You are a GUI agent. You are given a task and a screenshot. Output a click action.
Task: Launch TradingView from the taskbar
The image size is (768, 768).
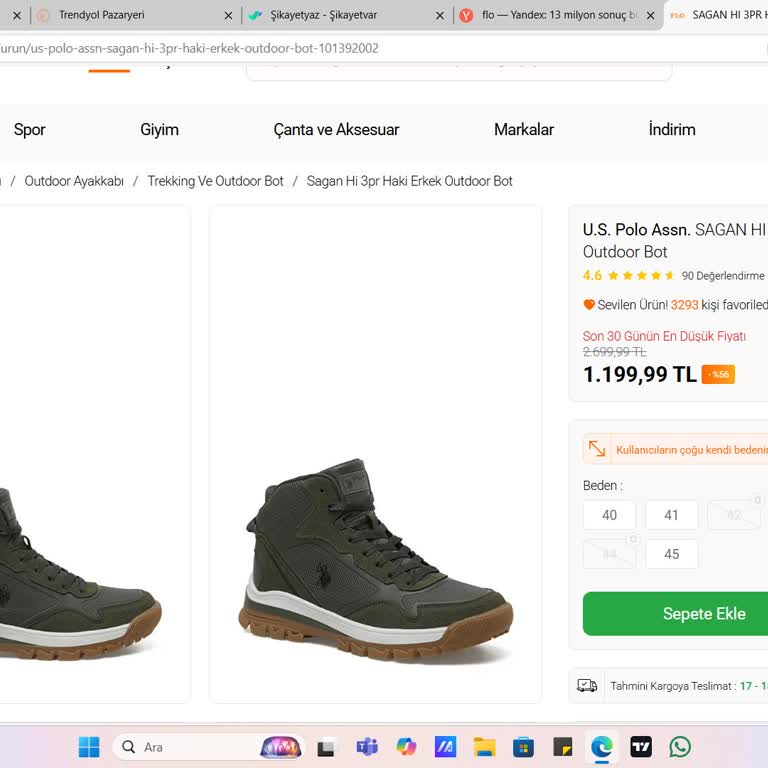pyautogui.click(x=641, y=747)
